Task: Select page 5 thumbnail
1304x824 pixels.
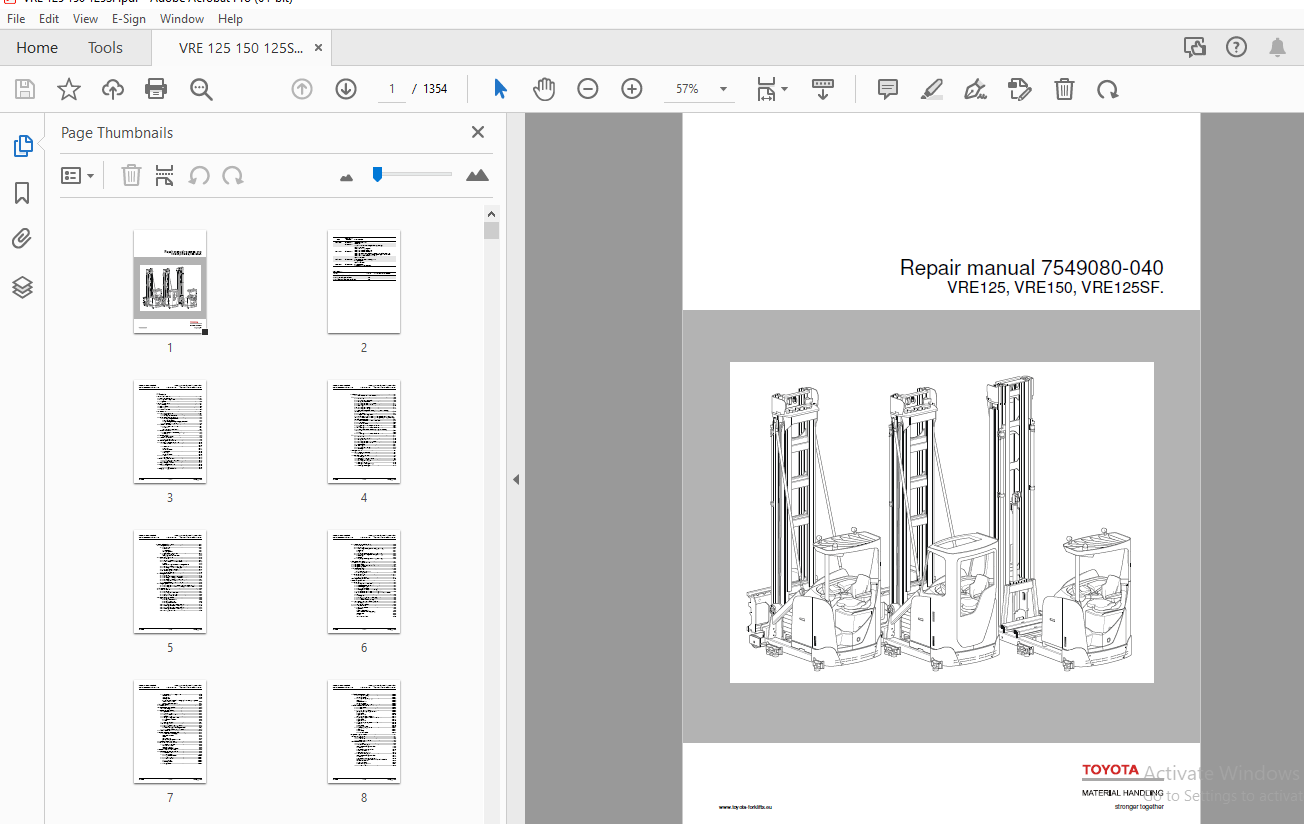Action: (x=170, y=582)
